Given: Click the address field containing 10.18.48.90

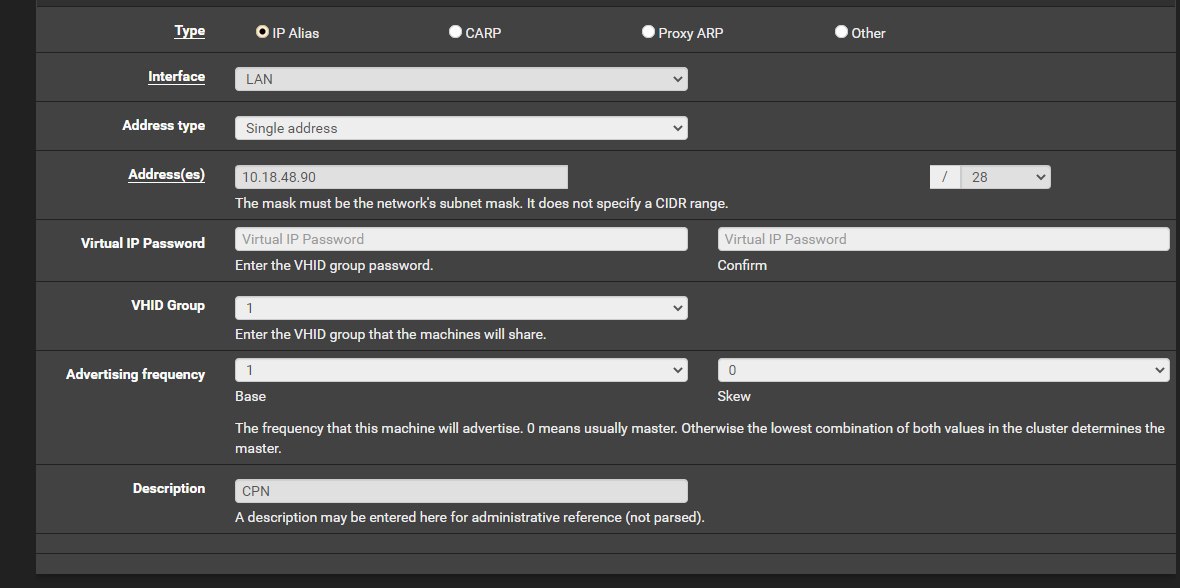Looking at the screenshot, I should click(x=401, y=177).
